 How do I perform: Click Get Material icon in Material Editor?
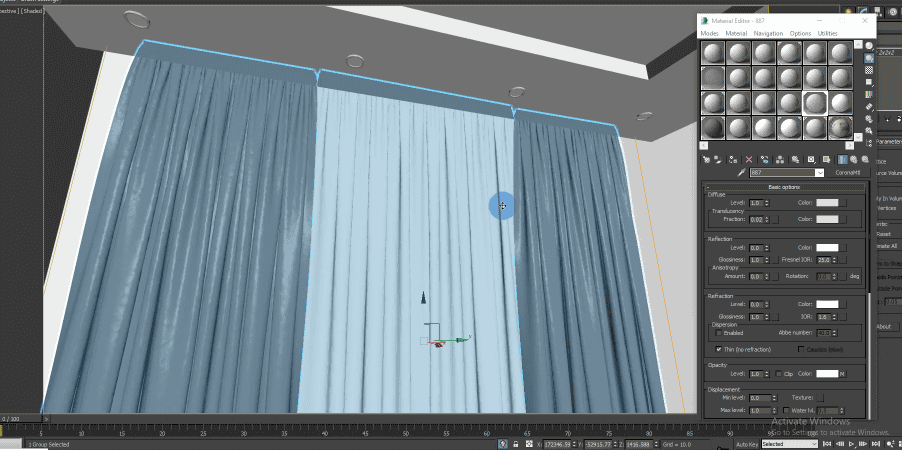click(706, 159)
